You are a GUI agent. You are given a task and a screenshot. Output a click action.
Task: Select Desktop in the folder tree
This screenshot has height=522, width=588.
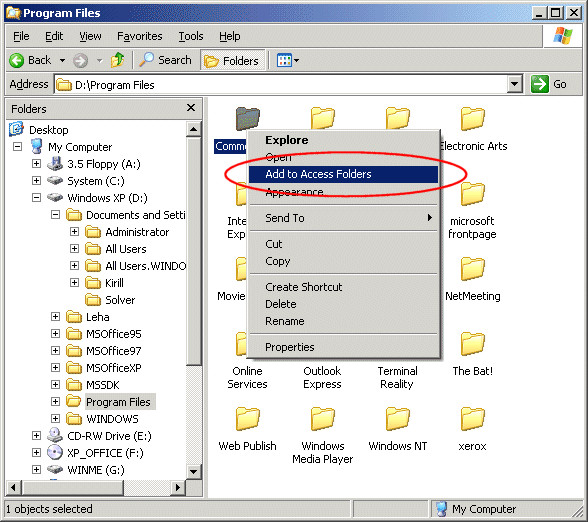point(49,130)
